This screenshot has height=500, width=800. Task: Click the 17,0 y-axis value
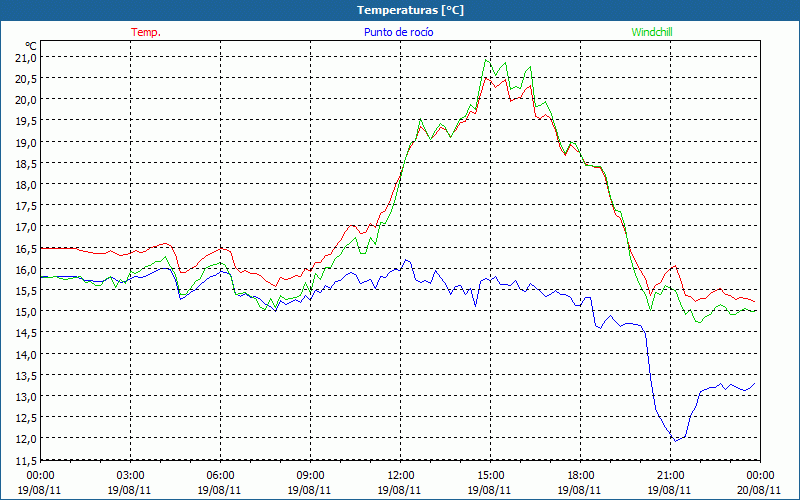click(27, 227)
